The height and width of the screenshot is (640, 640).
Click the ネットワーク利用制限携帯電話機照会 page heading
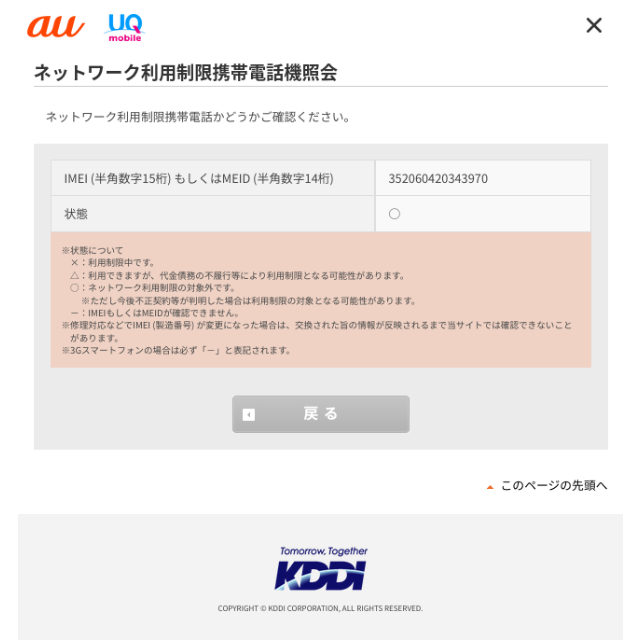click(186, 73)
